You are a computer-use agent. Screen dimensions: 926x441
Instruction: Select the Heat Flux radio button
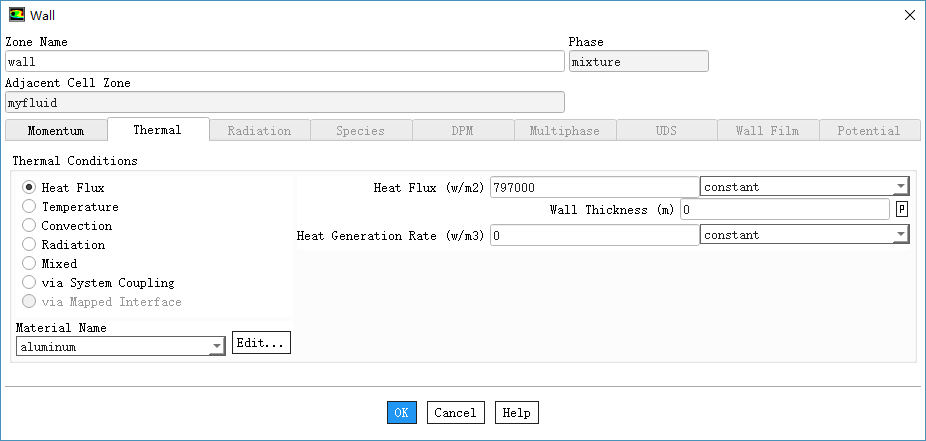(x=29, y=187)
